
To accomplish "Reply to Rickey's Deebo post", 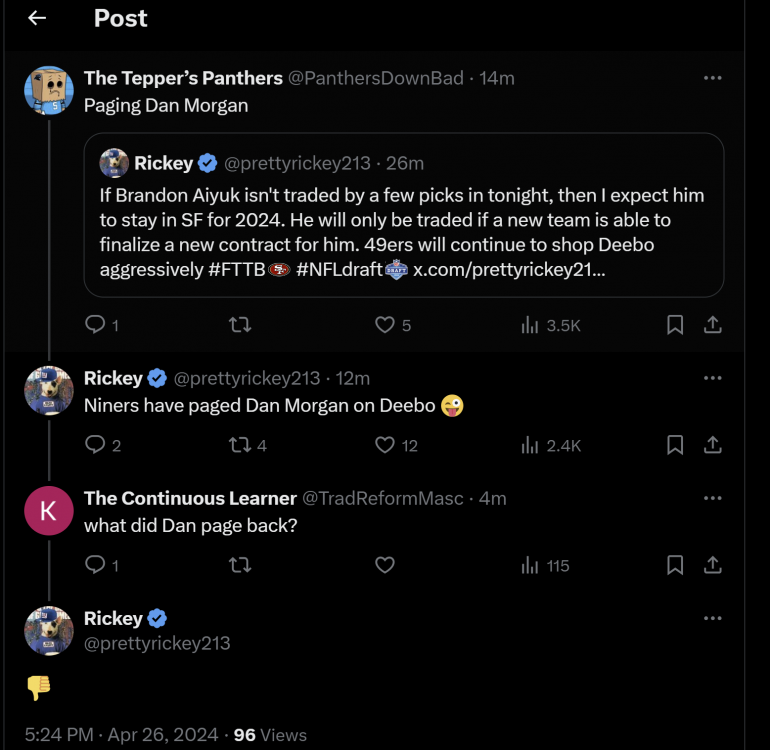I will click(x=96, y=445).
